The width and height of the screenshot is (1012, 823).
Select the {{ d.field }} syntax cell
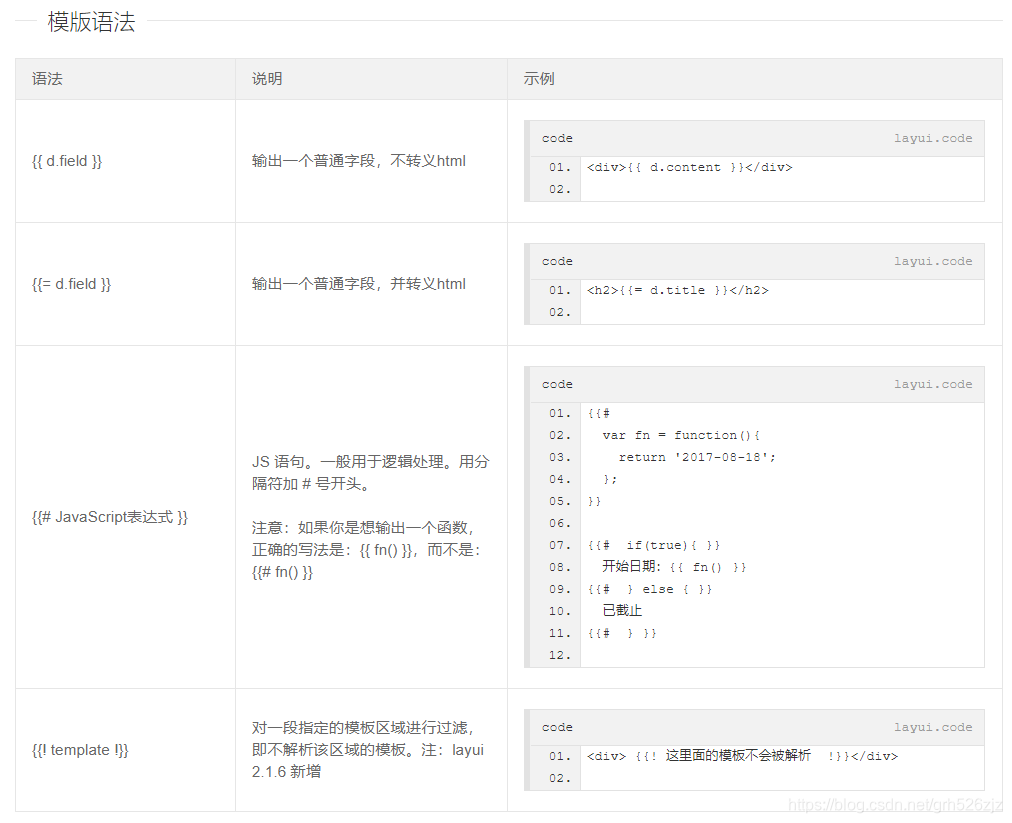click(67, 160)
